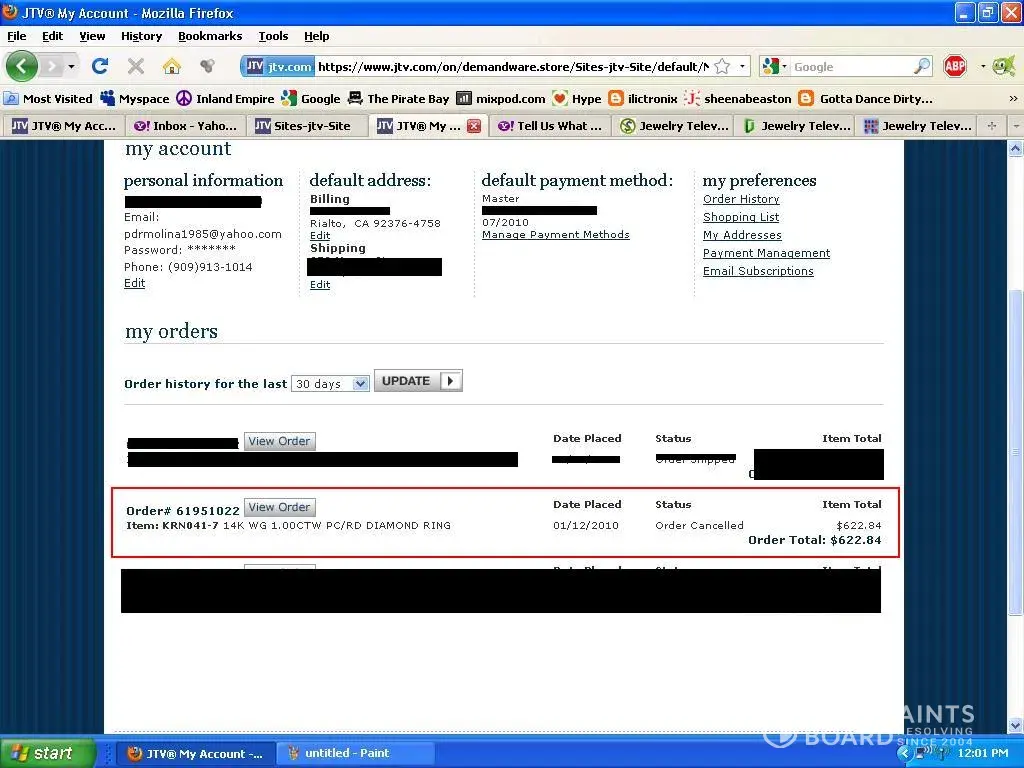Bookmark this page with the star icon
This screenshot has height=768, width=1024.
(722, 67)
